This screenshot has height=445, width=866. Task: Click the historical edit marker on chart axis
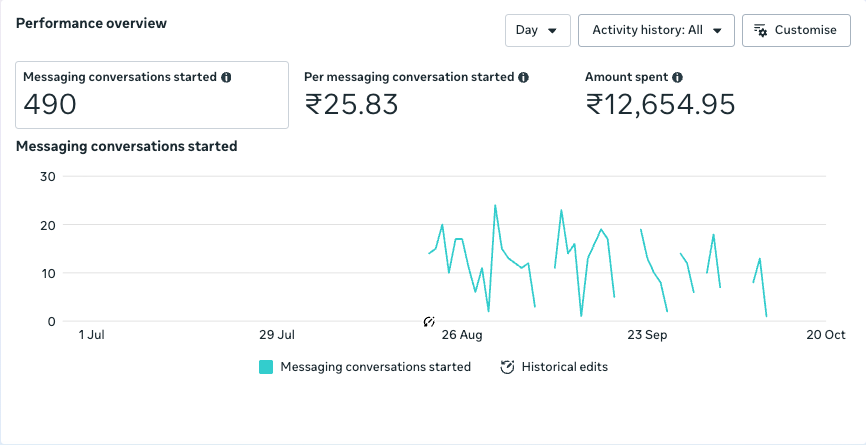[x=429, y=321]
